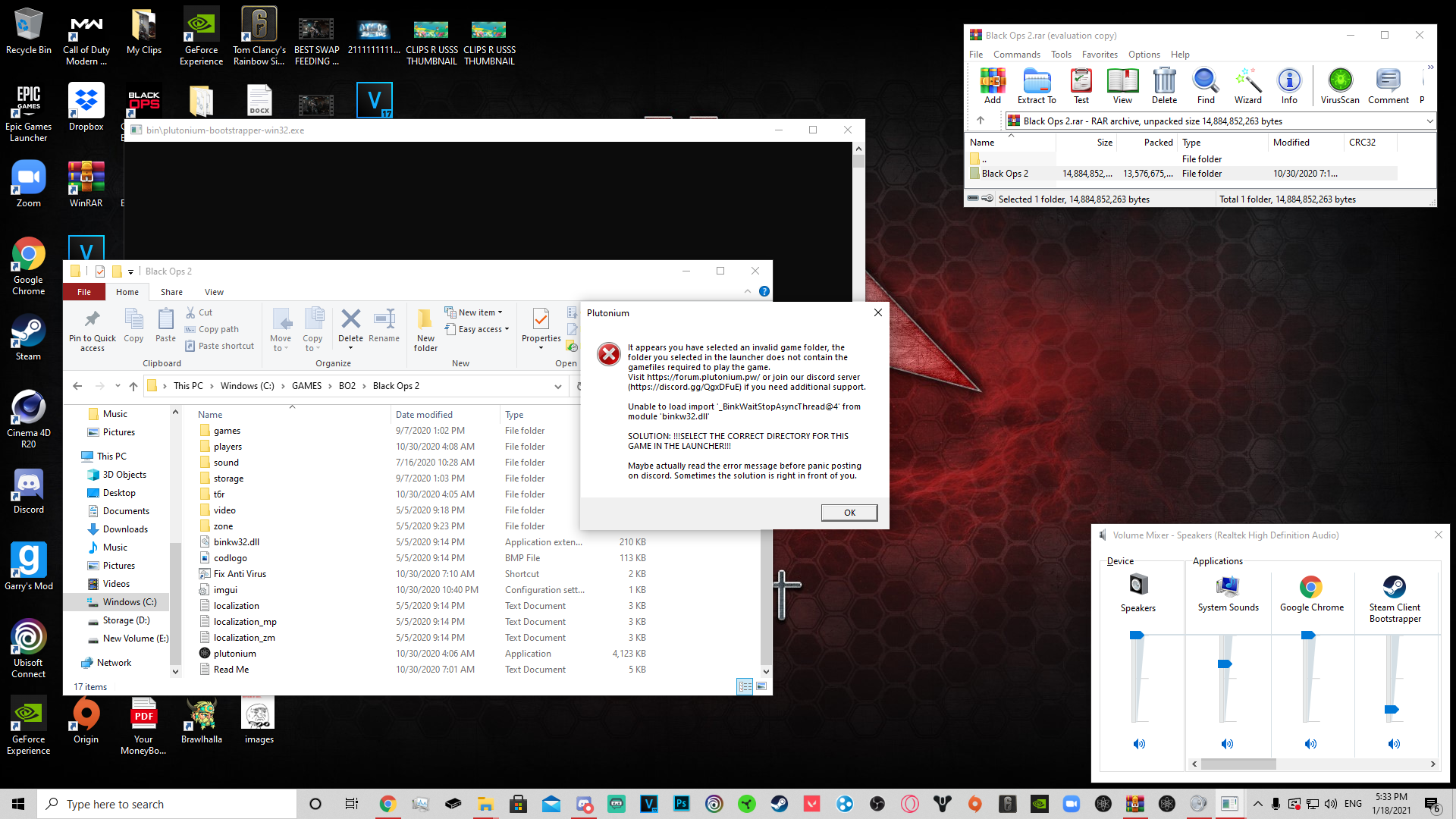Open recent locations dropdown in Explorer
This screenshot has width=1456, height=819.
[x=118, y=386]
